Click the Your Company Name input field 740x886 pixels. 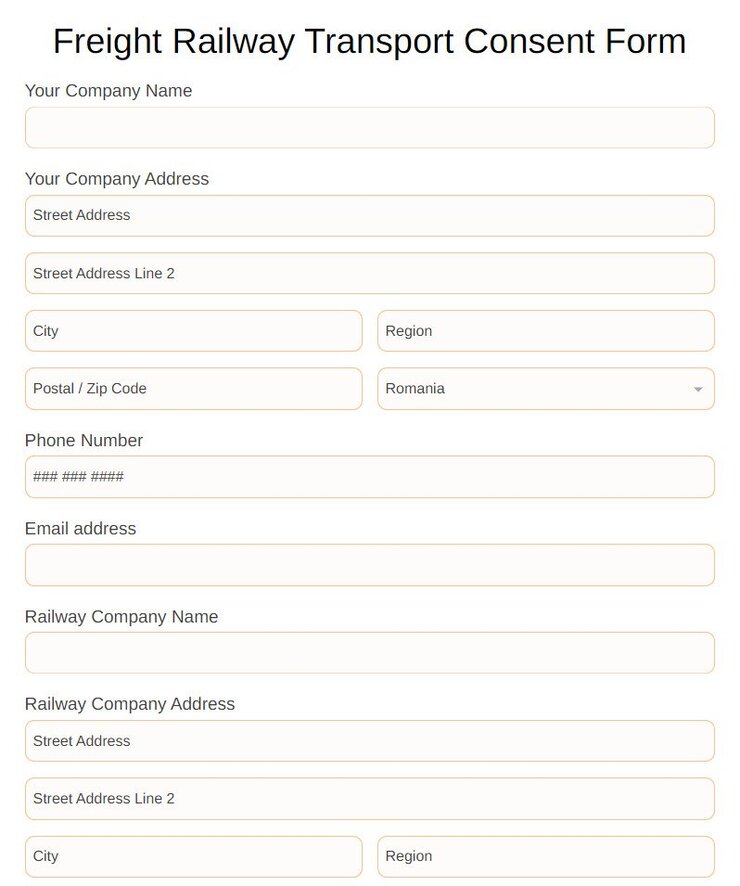(x=369, y=127)
